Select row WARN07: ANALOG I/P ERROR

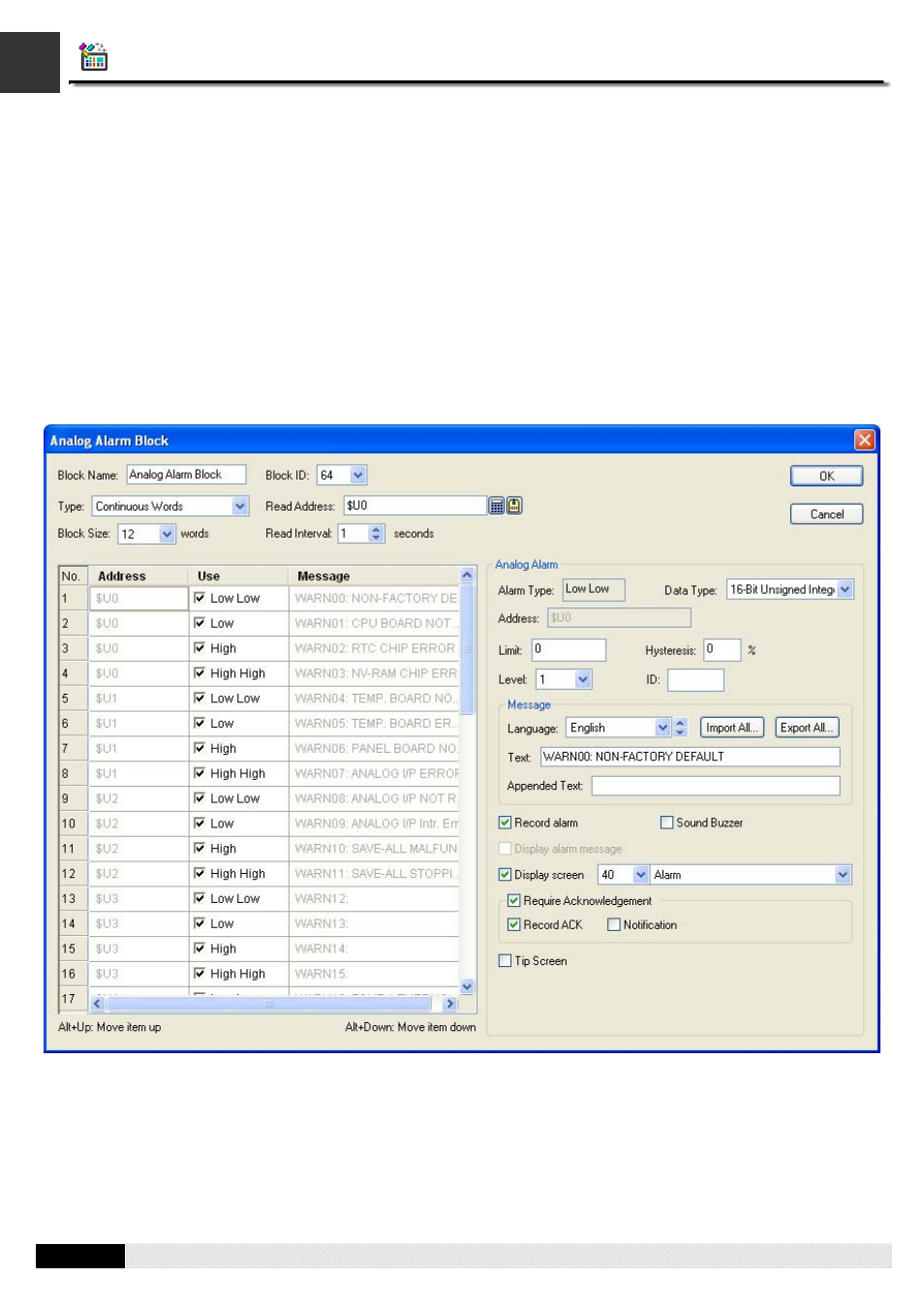point(374,773)
